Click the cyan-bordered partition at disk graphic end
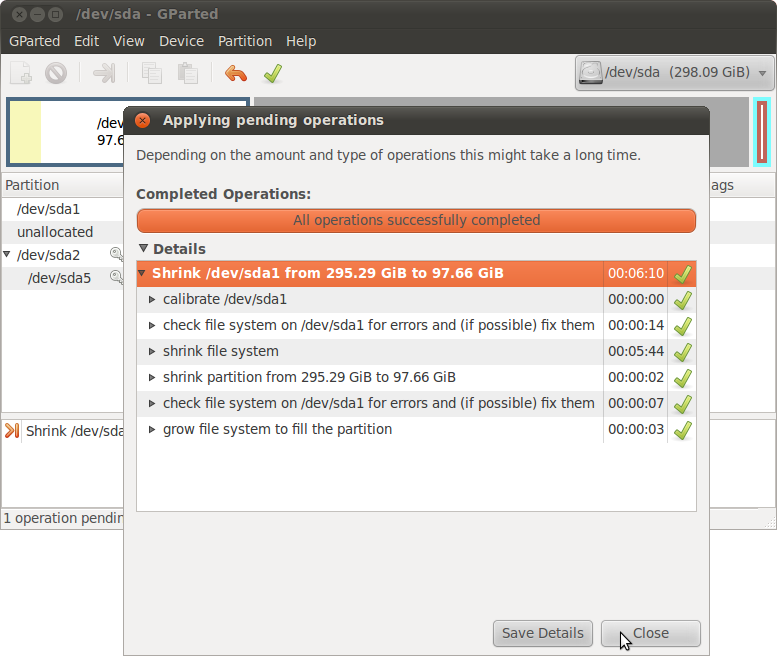The image size is (777, 656). click(x=762, y=132)
